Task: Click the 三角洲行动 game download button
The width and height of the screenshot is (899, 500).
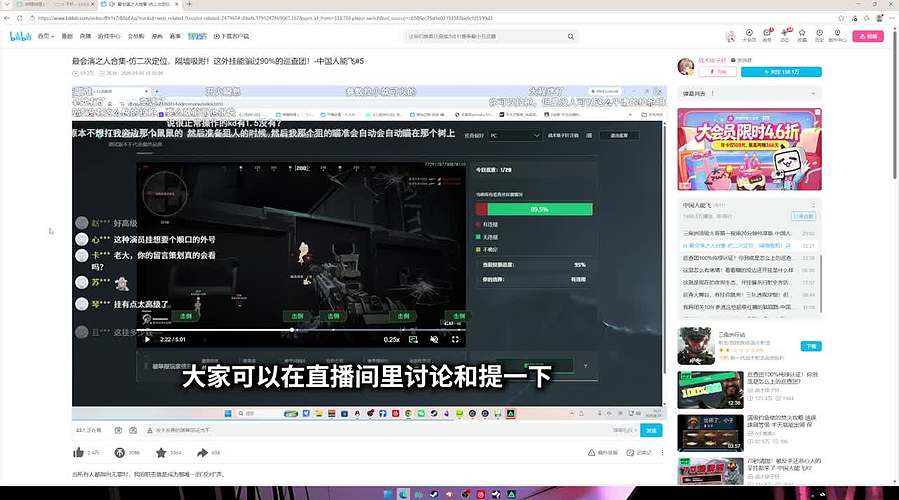Action: tap(811, 346)
